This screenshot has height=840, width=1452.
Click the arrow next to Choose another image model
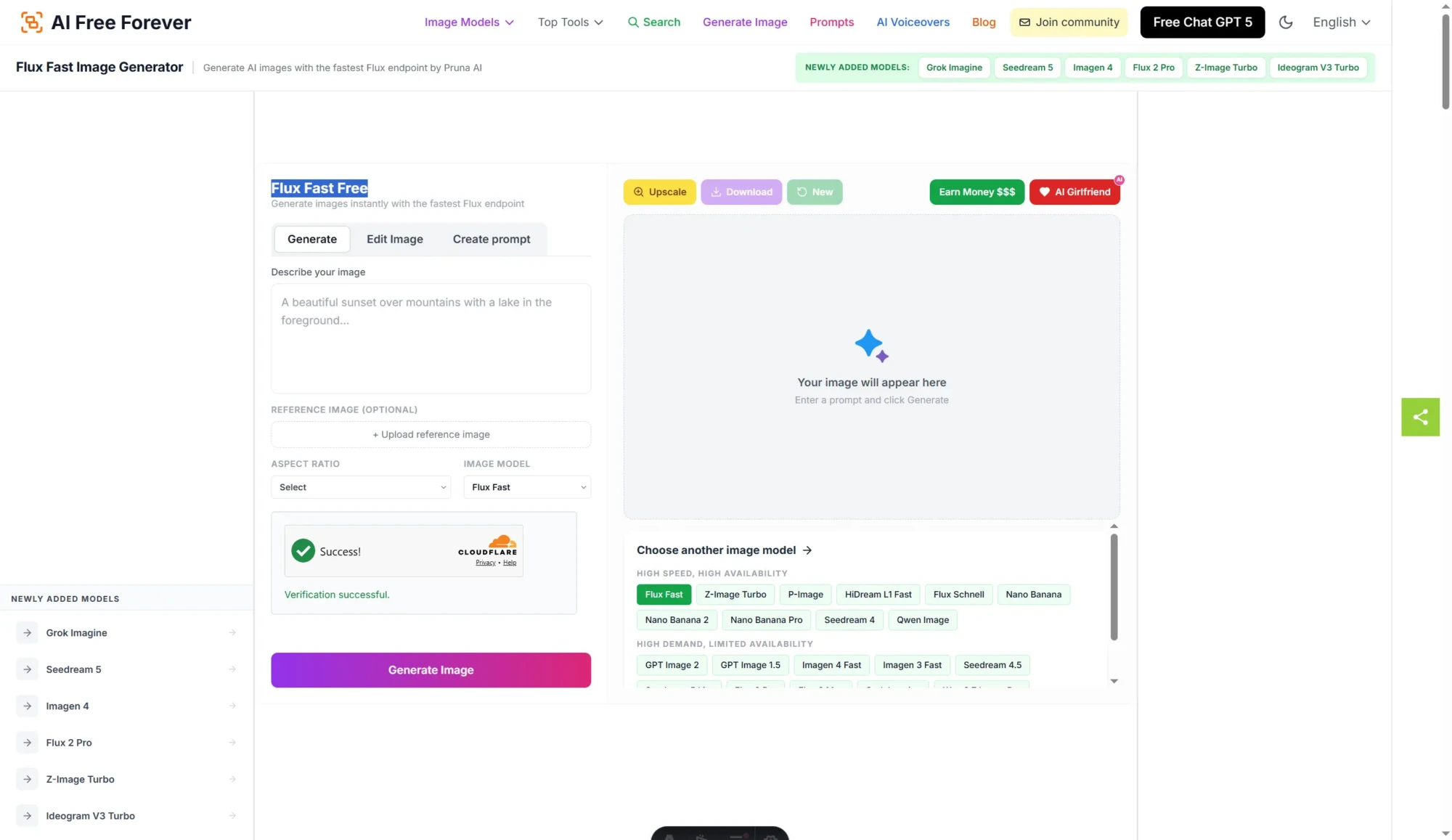click(x=807, y=550)
